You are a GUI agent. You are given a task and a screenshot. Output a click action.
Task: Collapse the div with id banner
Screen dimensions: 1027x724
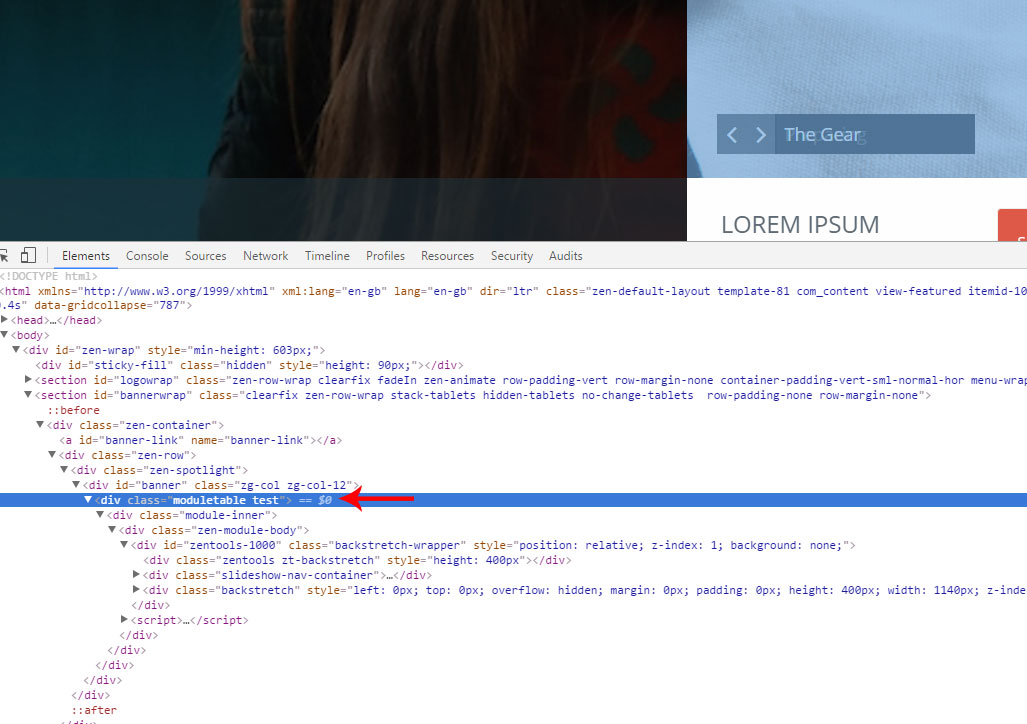(x=76, y=484)
